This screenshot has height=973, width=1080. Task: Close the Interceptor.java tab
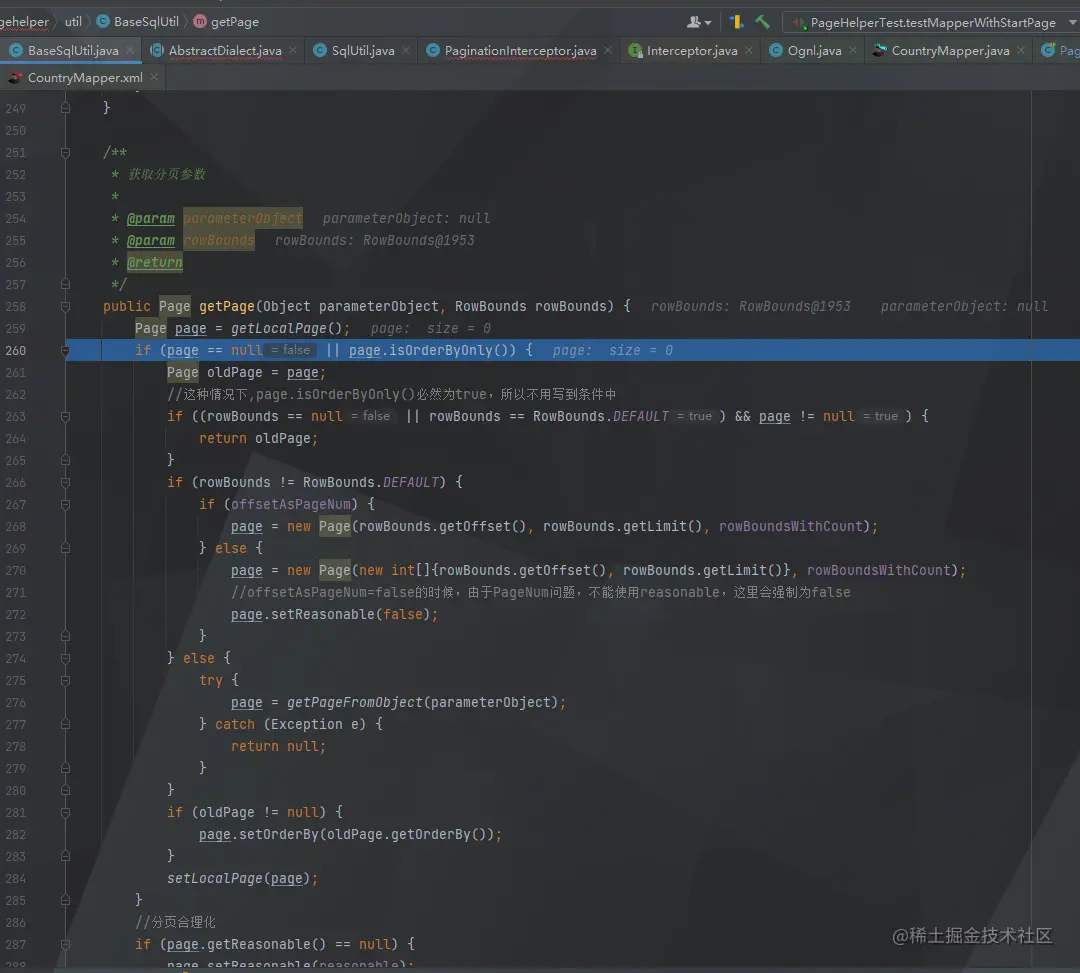tap(749, 50)
